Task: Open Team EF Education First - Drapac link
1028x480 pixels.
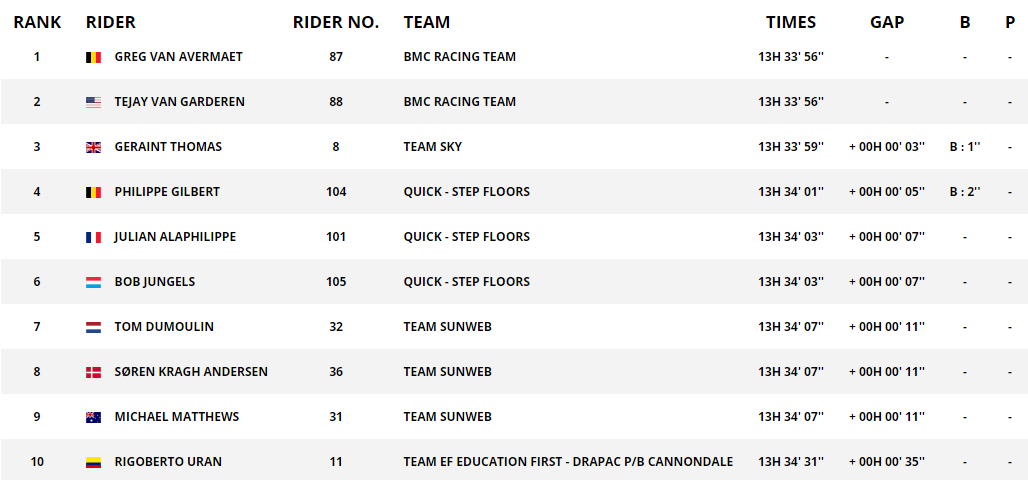Action: coord(568,462)
